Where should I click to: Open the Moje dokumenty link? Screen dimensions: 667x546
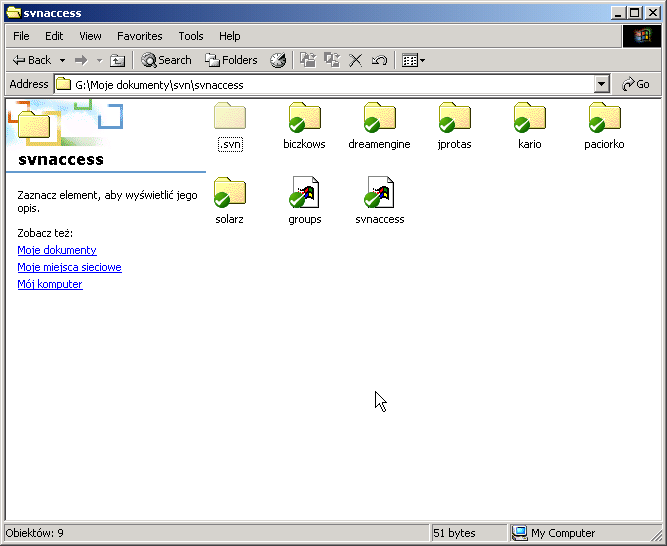57,250
